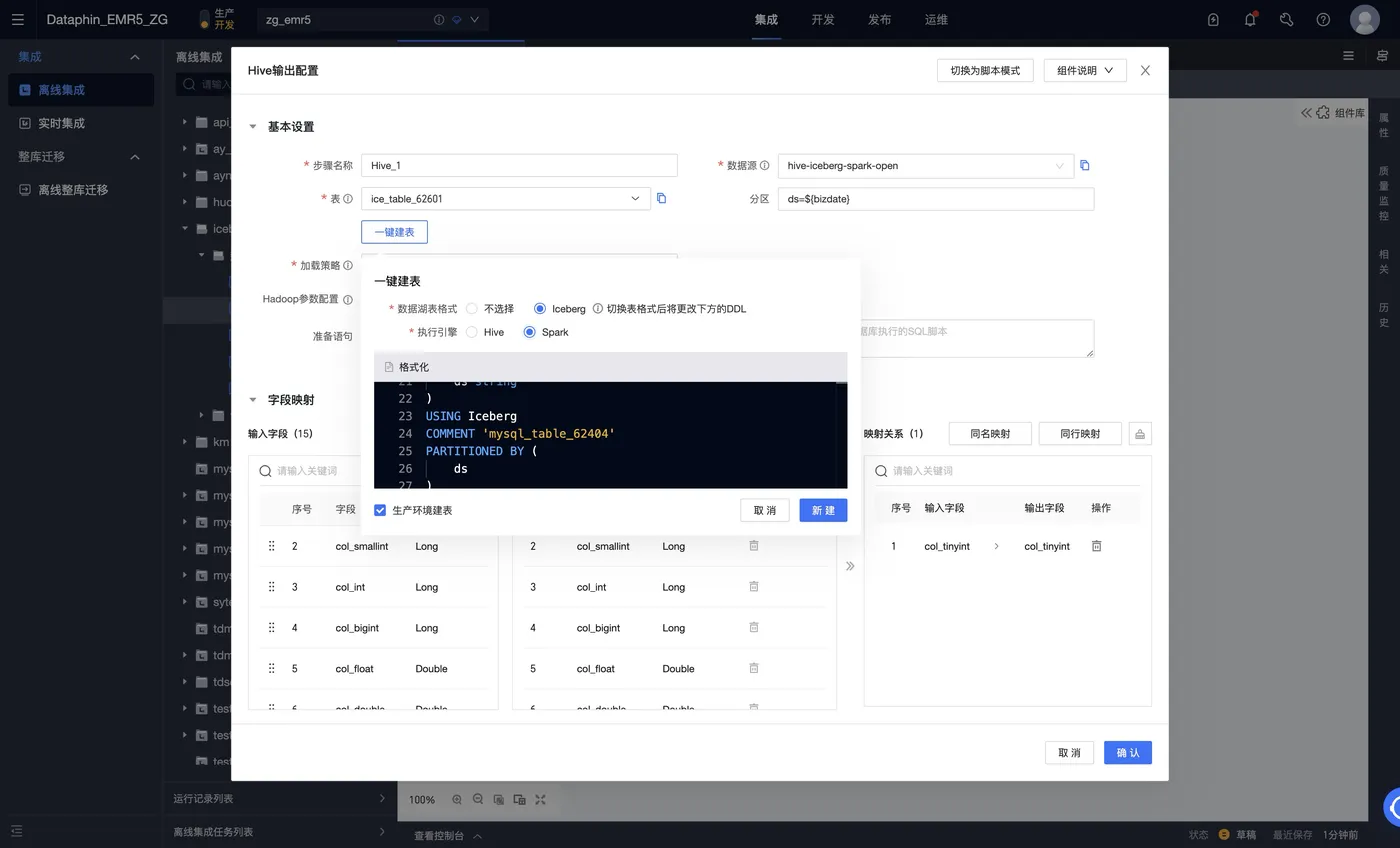The image size is (1400, 848).
Task: Copy the data source name icon
Action: tap(1085, 166)
